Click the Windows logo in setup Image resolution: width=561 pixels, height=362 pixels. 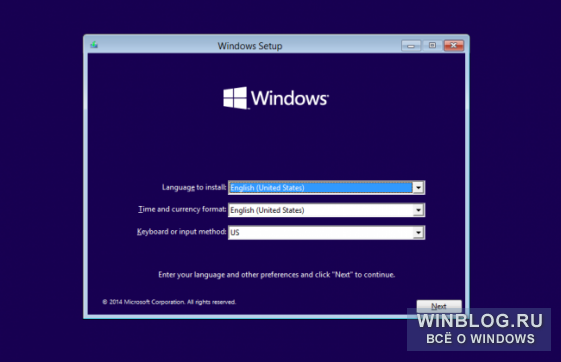(x=275, y=98)
